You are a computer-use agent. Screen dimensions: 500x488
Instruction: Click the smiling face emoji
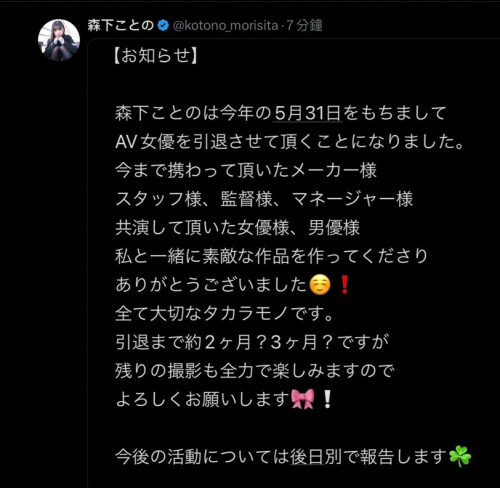coord(320,285)
